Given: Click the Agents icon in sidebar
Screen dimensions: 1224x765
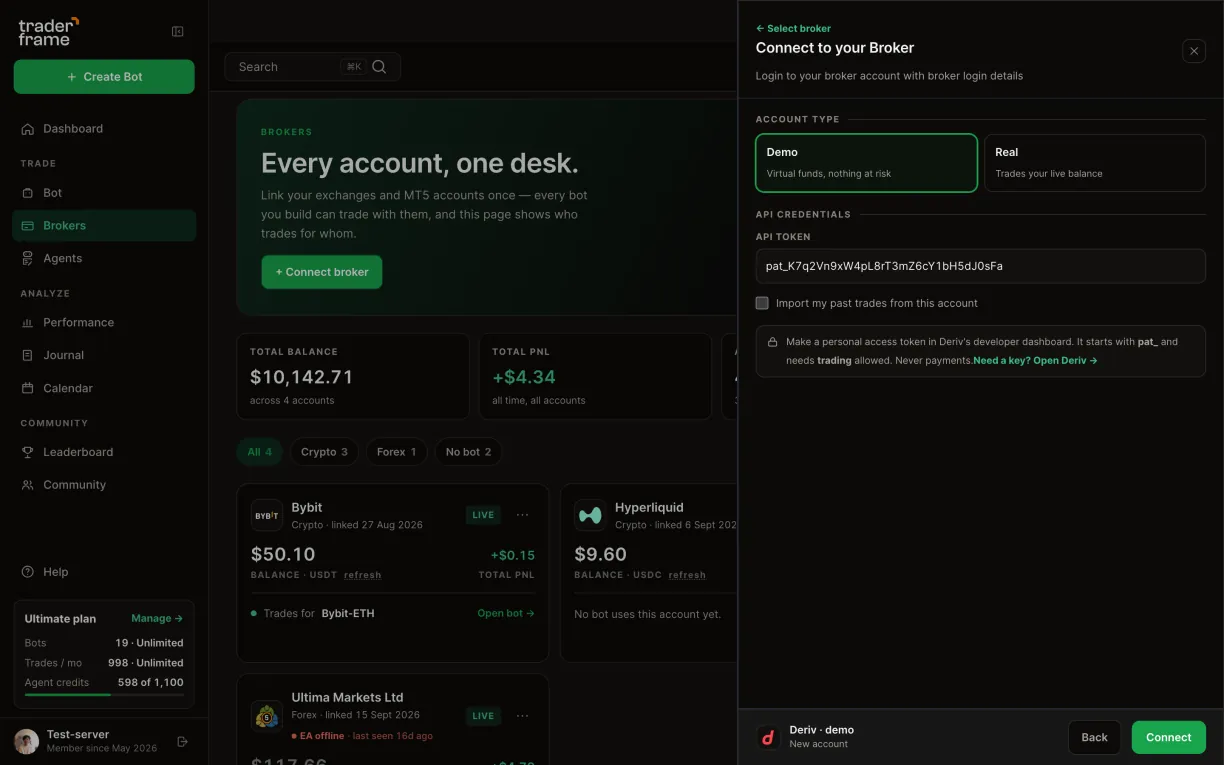Looking at the screenshot, I should point(28,258).
